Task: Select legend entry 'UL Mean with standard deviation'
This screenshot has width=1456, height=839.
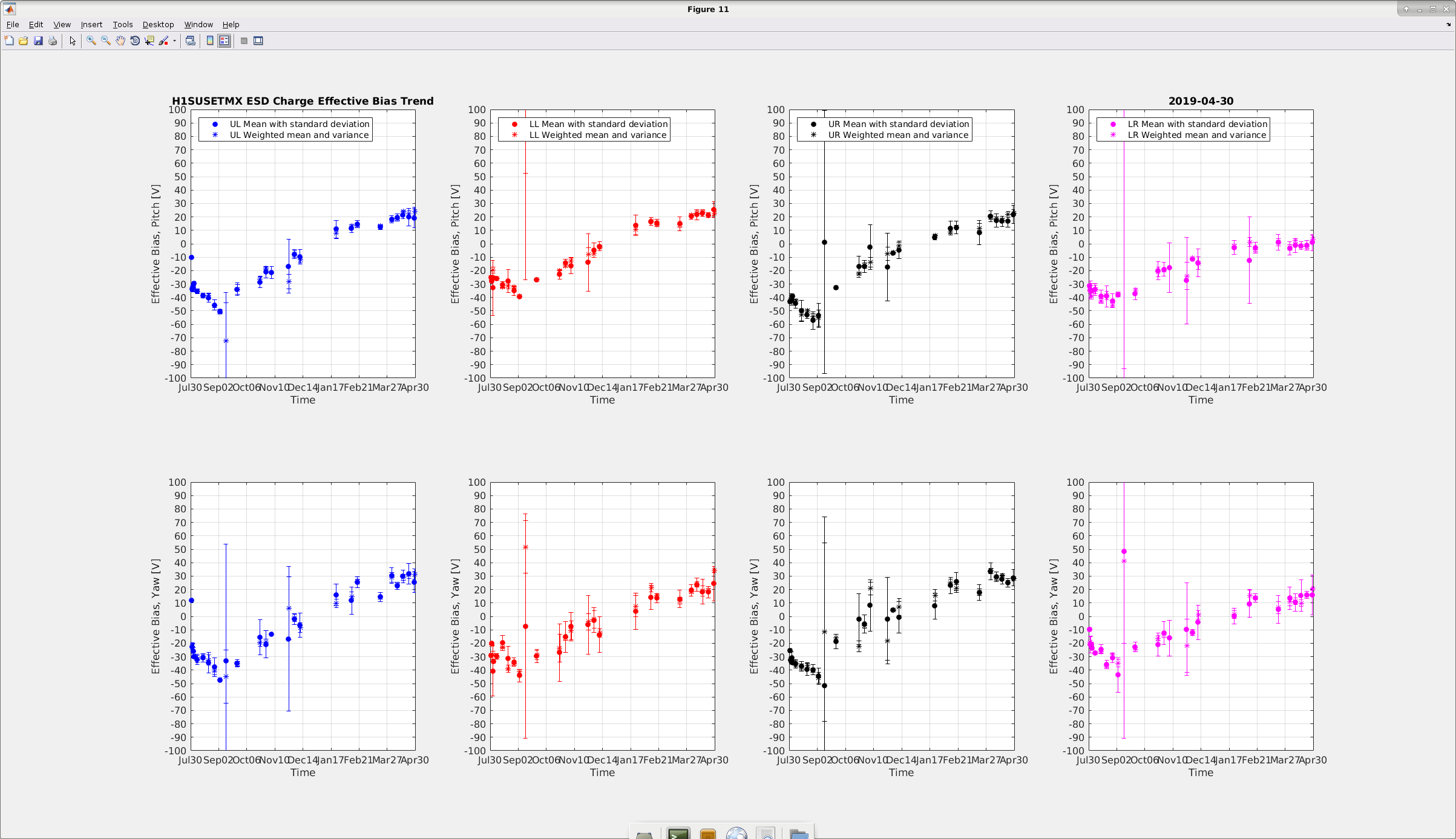Action: pyautogui.click(x=299, y=124)
